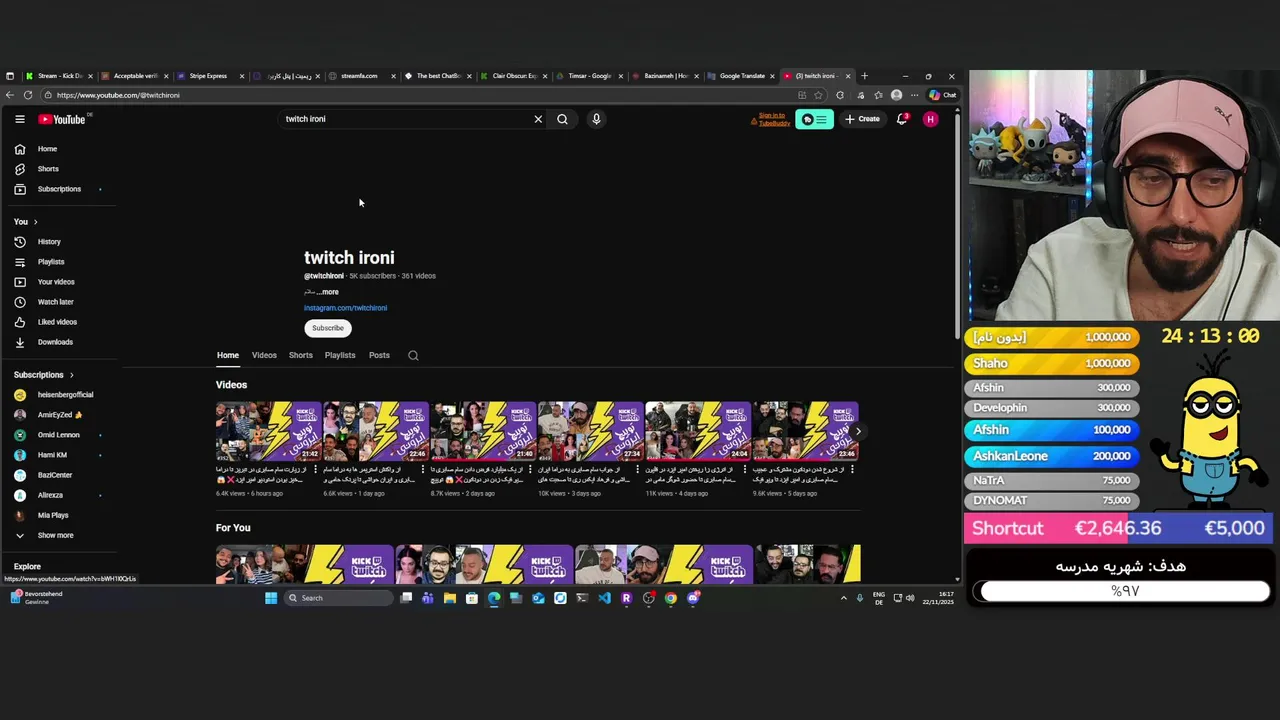Click the browser address bar URL
This screenshot has height=720, width=1280.
[118, 95]
